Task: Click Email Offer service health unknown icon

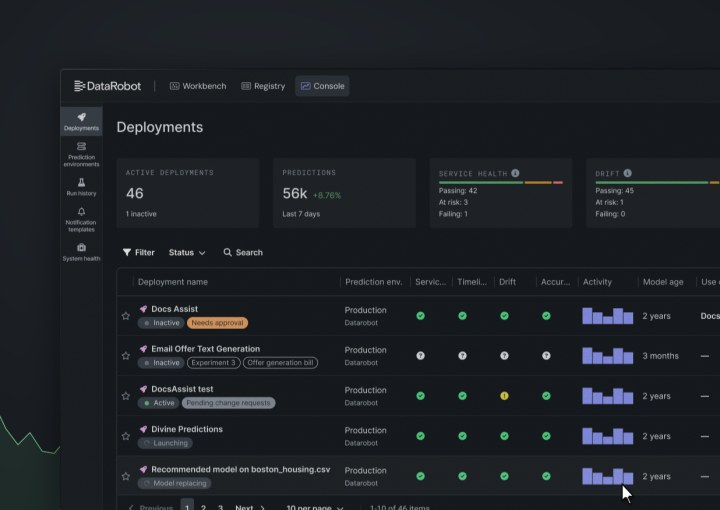Action: (420, 356)
